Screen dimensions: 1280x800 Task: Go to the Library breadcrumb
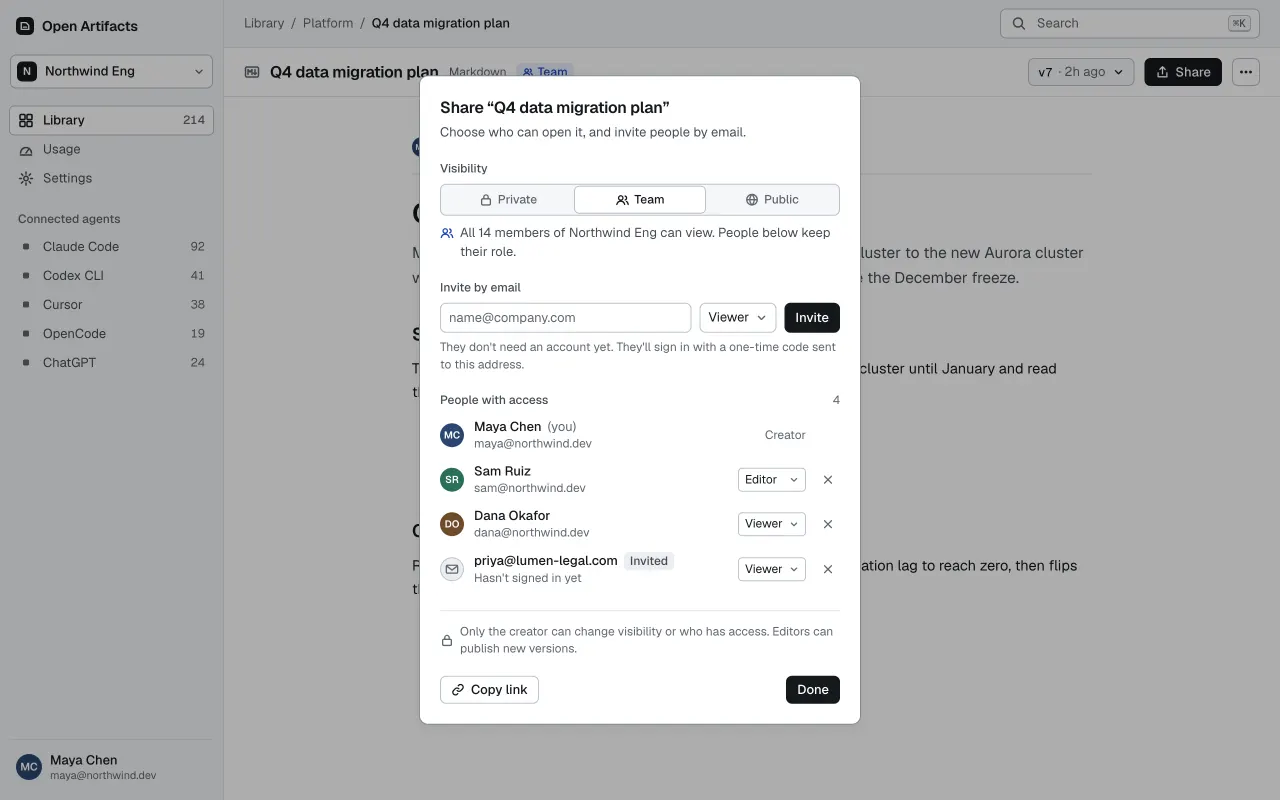(264, 23)
